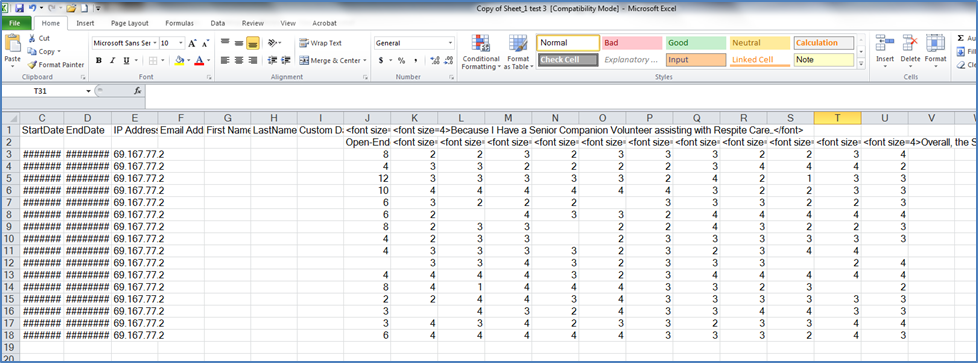
Task: Toggle Italic formatting
Action: 112,60
